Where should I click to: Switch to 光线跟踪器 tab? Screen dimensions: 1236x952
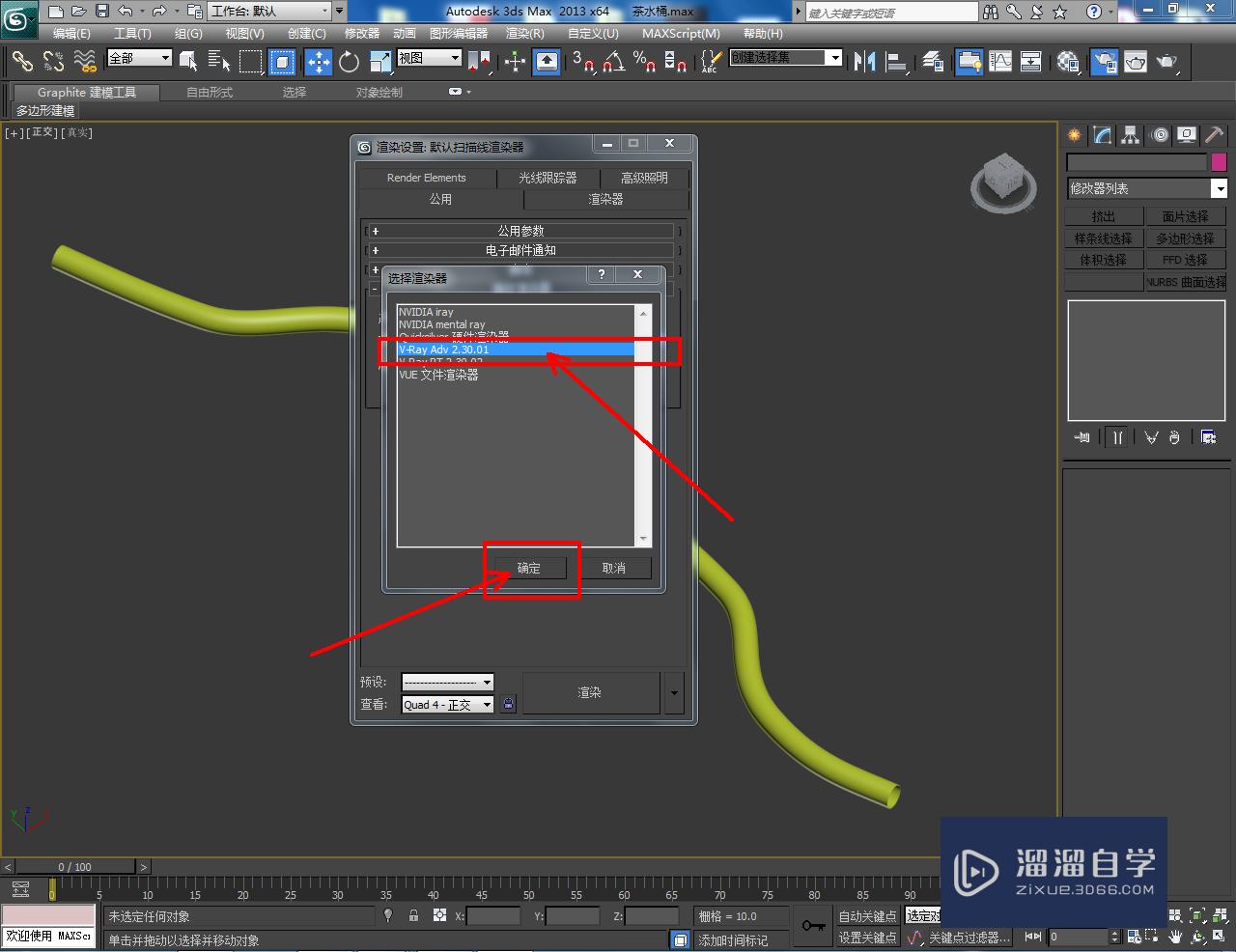point(548,178)
